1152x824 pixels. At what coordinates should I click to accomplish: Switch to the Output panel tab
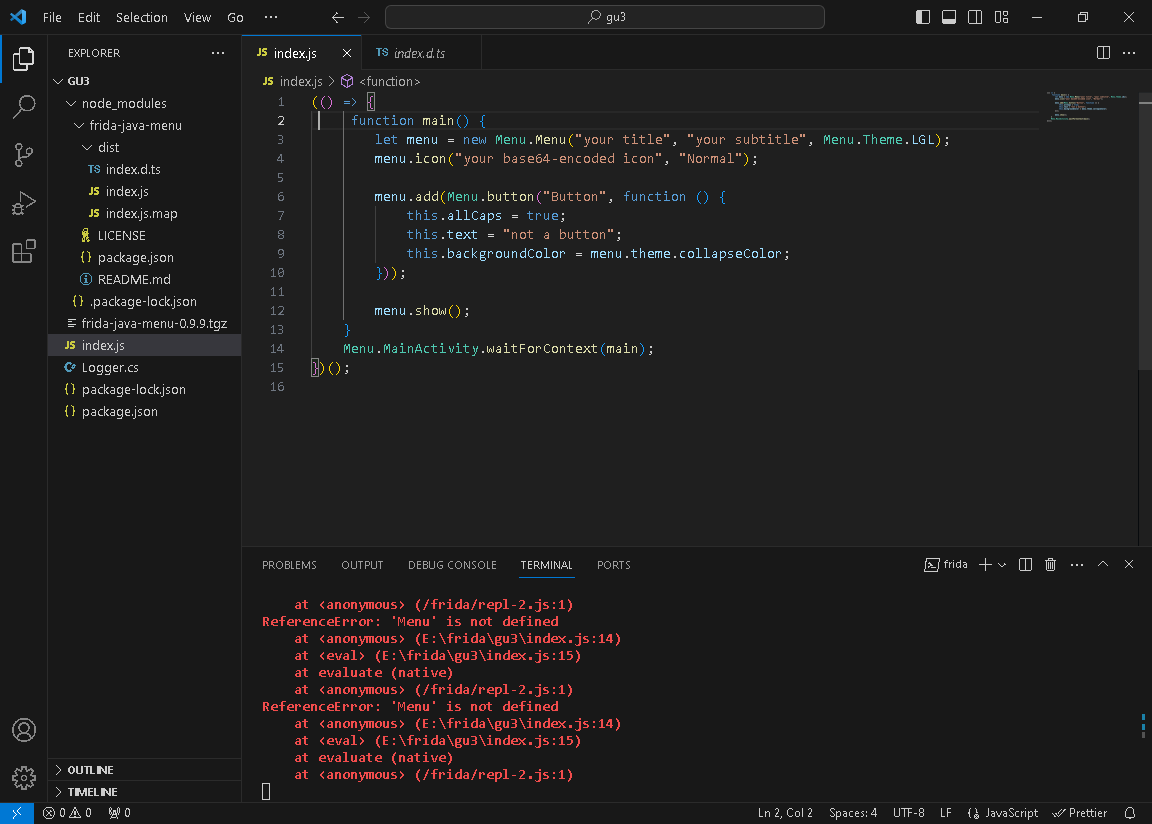click(362, 565)
